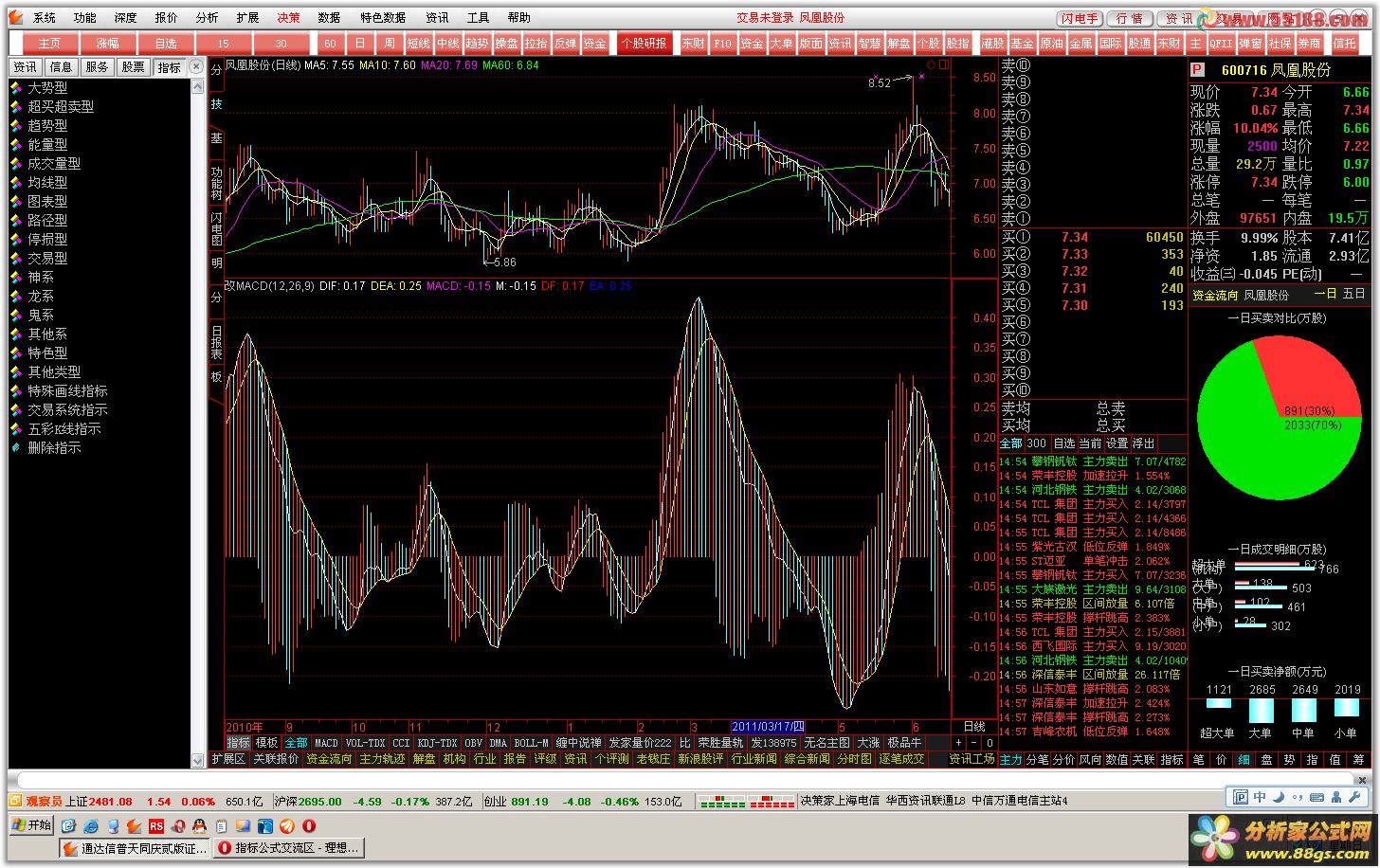Click the 主页 toolbar button
1380x868 pixels.
[x=49, y=44]
